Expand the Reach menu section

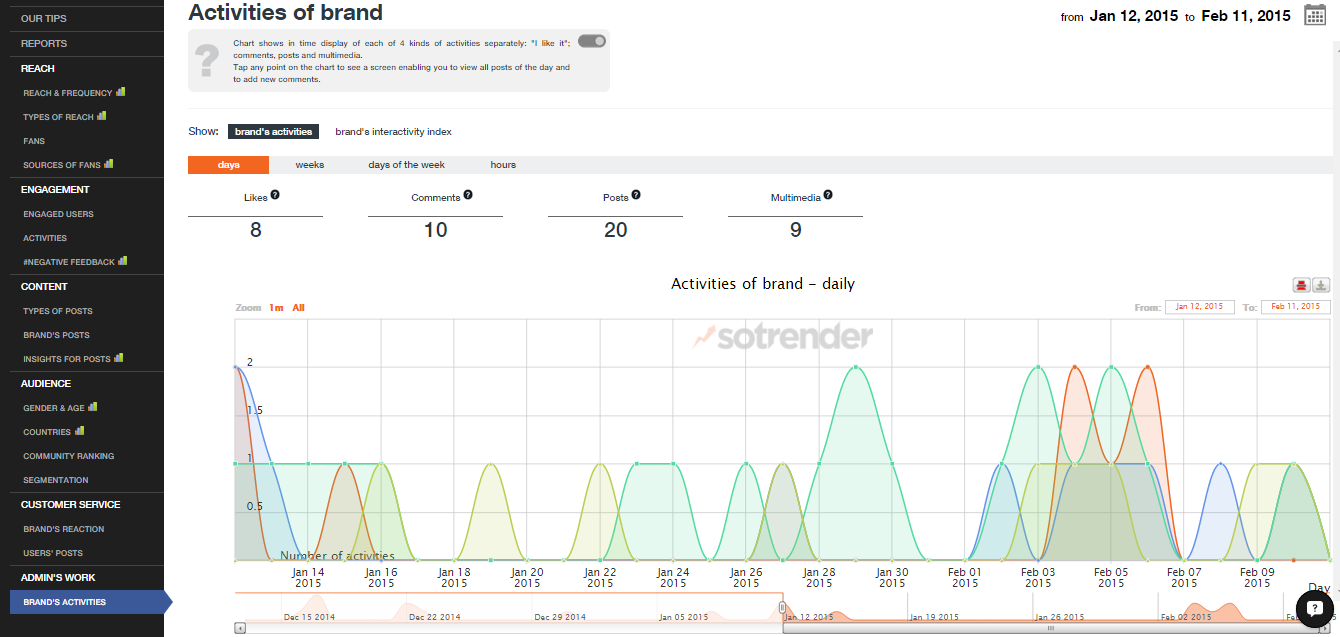pyautogui.click(x=38, y=69)
